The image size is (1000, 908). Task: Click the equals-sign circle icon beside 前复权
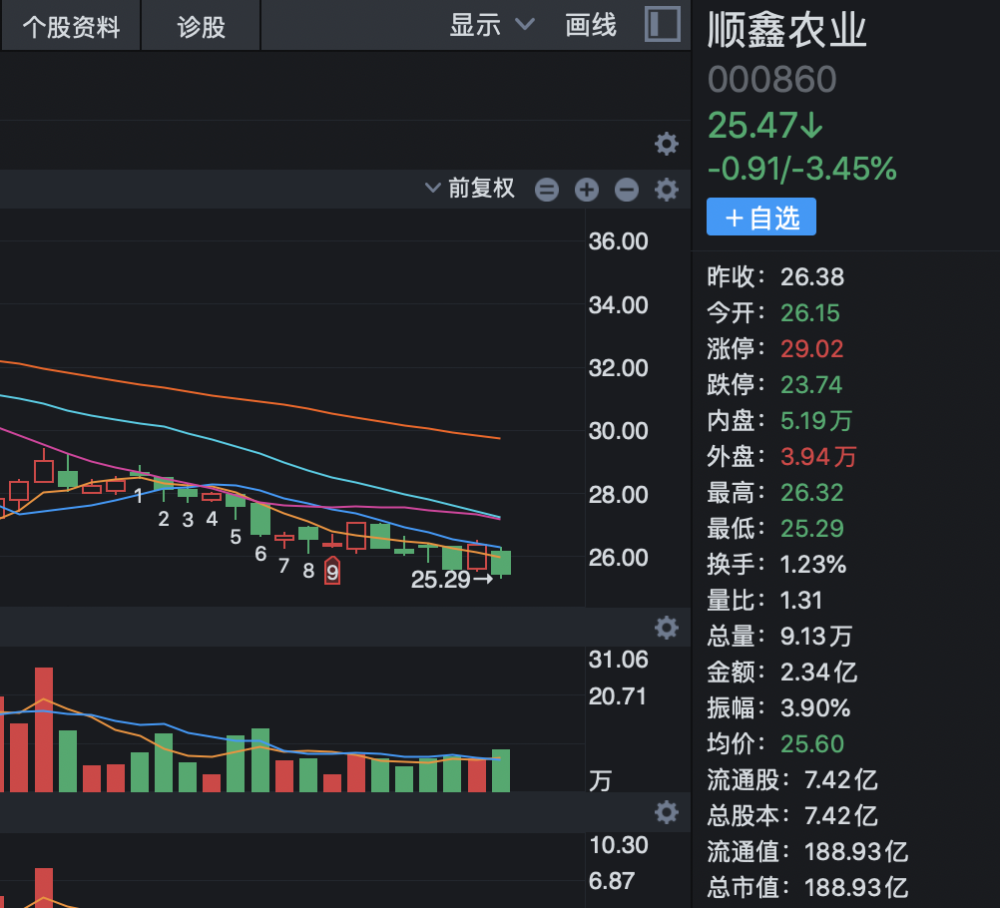pyautogui.click(x=547, y=189)
